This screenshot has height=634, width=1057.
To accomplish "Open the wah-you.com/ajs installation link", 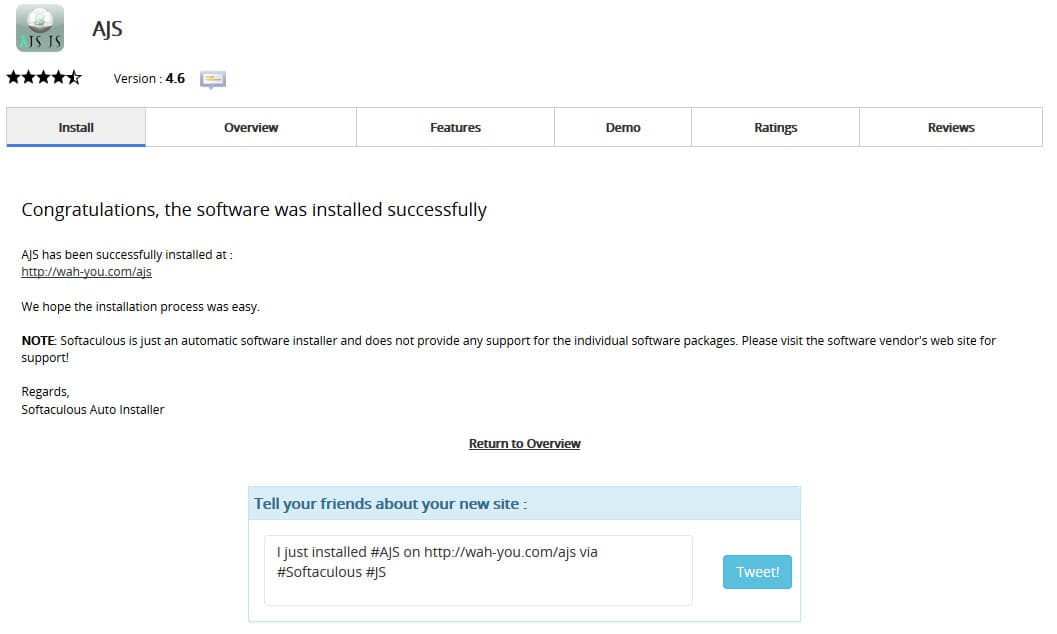I will 86,272.
